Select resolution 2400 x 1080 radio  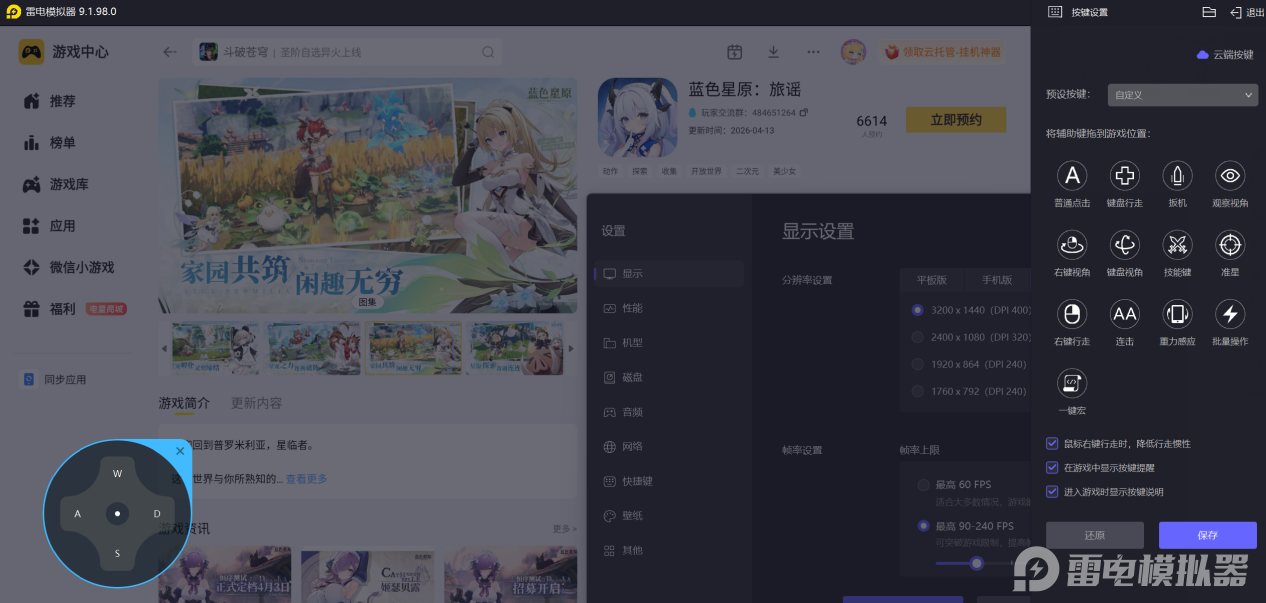tap(918, 337)
